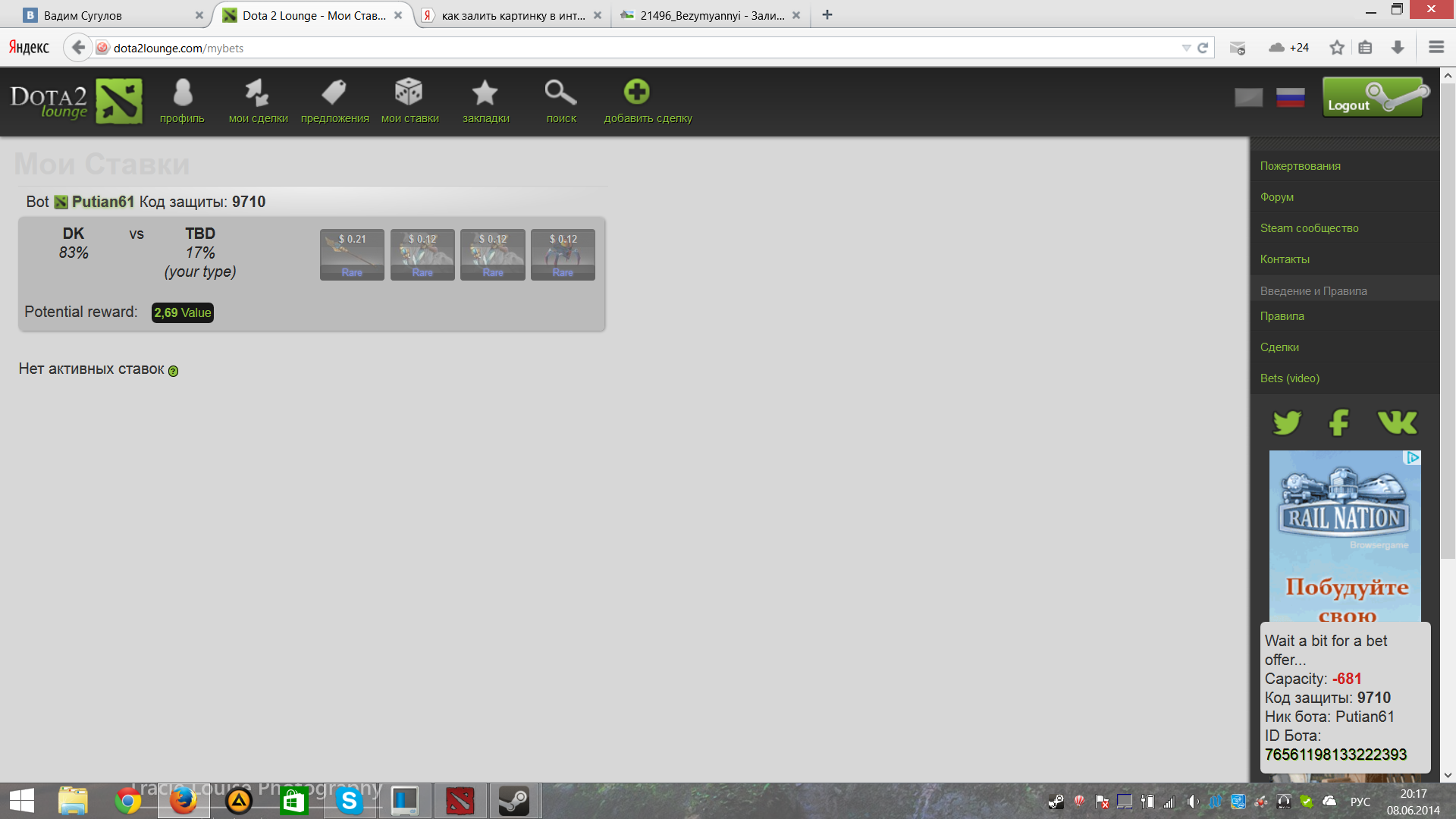Open мои сделки trades icon
This screenshot has height=819, width=1456.
coord(258,93)
